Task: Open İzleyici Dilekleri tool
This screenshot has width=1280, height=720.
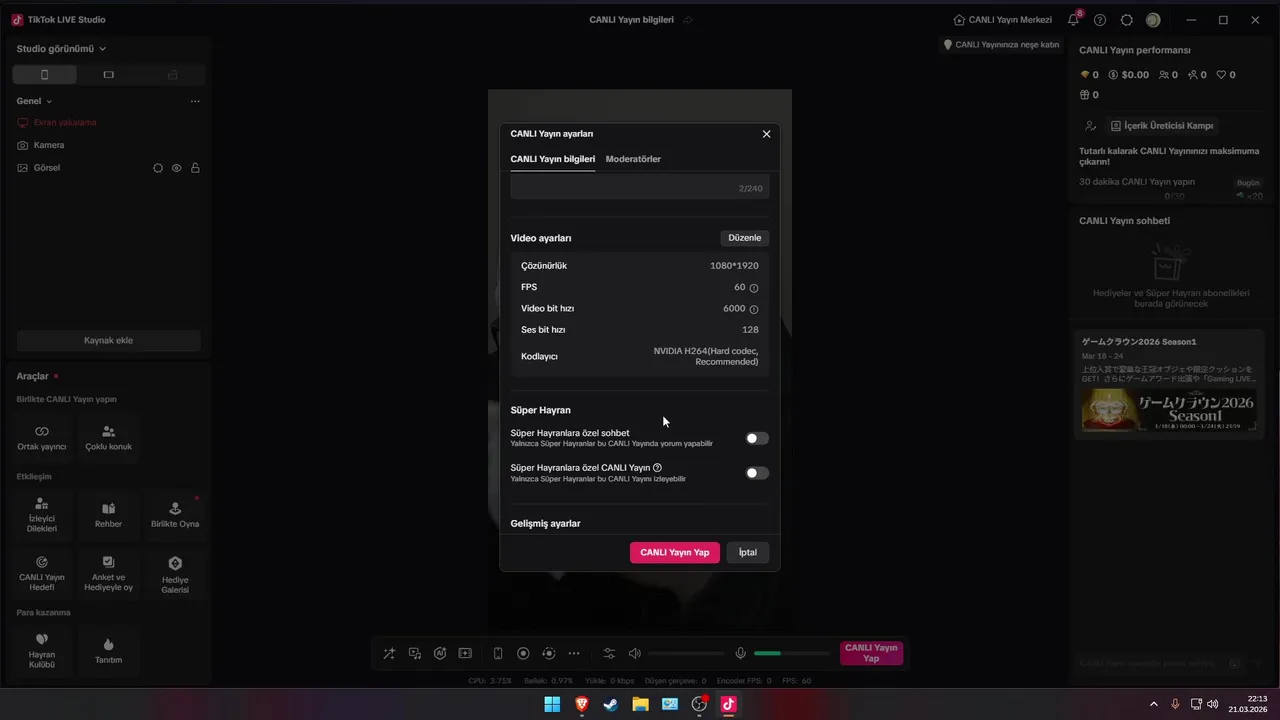Action: click(42, 515)
